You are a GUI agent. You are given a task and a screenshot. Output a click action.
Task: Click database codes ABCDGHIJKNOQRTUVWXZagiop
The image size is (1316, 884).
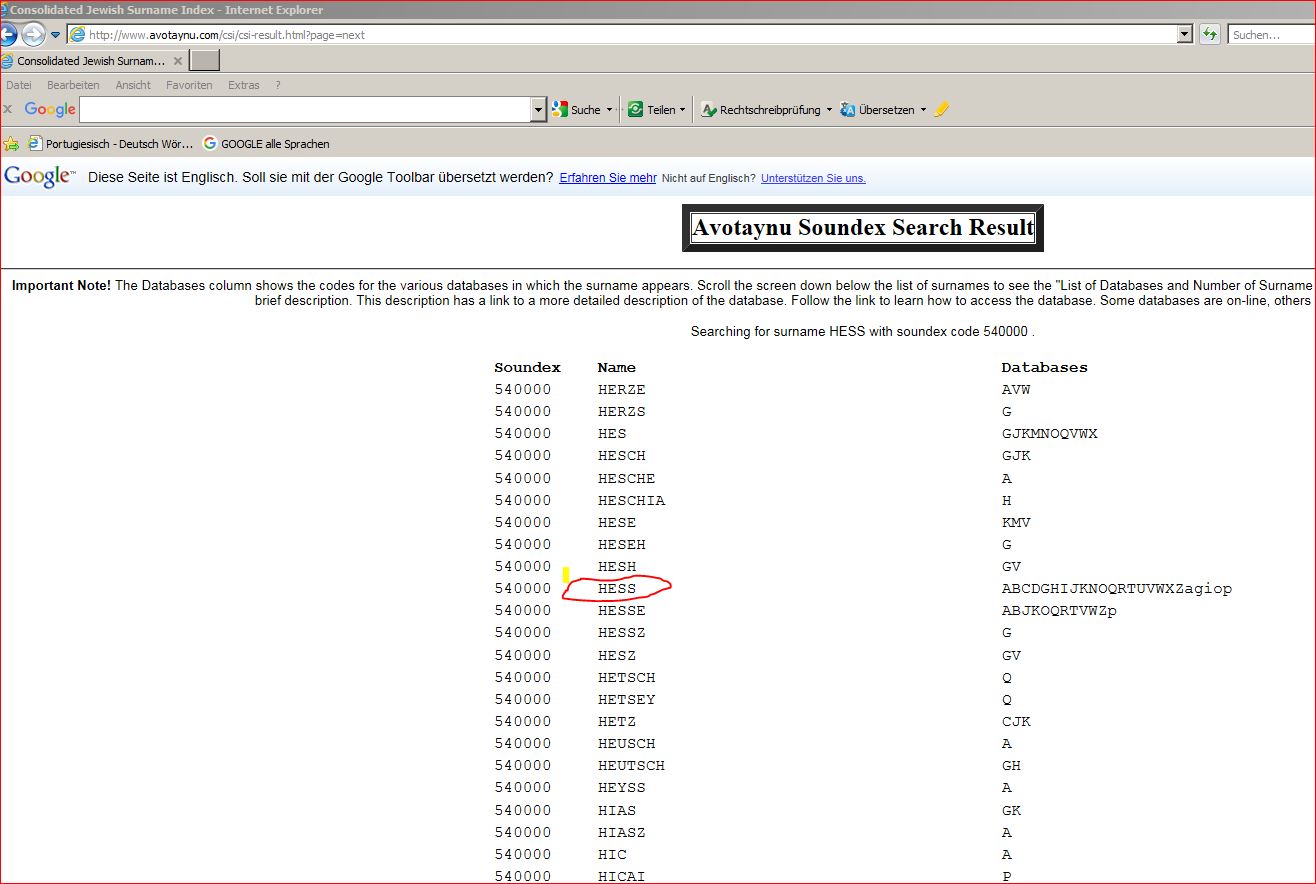click(x=1117, y=588)
